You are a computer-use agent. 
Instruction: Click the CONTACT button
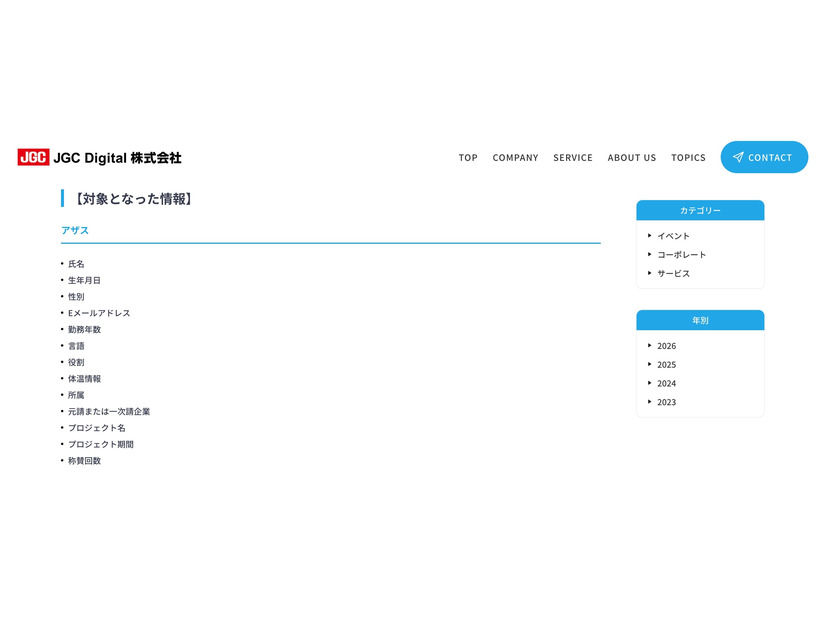click(764, 157)
